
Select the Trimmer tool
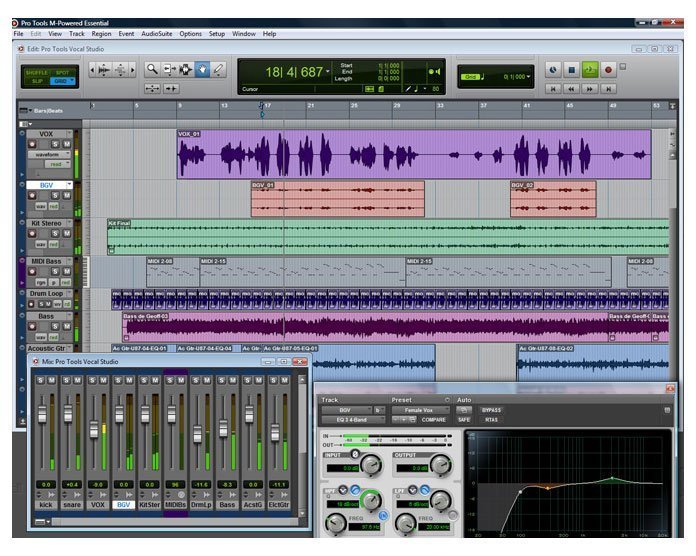169,69
